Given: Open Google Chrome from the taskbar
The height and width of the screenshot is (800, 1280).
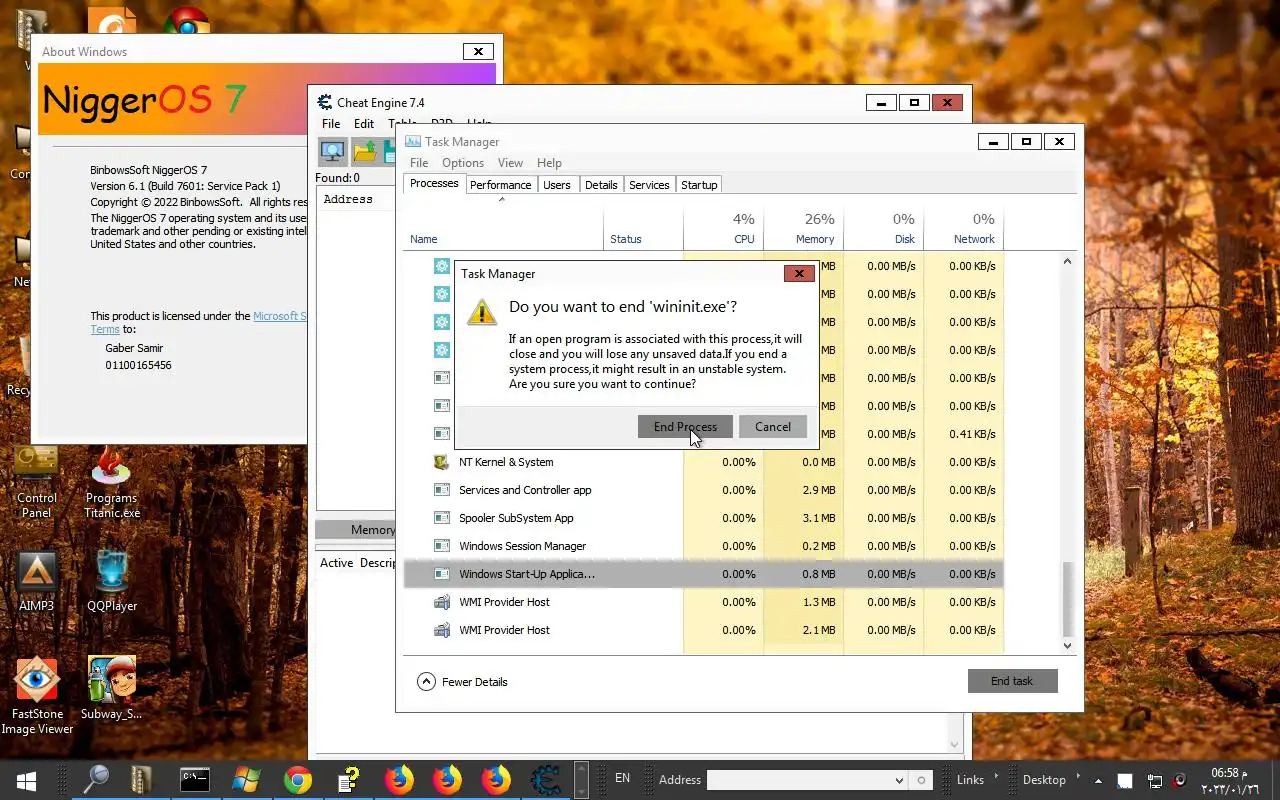Looking at the screenshot, I should [x=297, y=780].
